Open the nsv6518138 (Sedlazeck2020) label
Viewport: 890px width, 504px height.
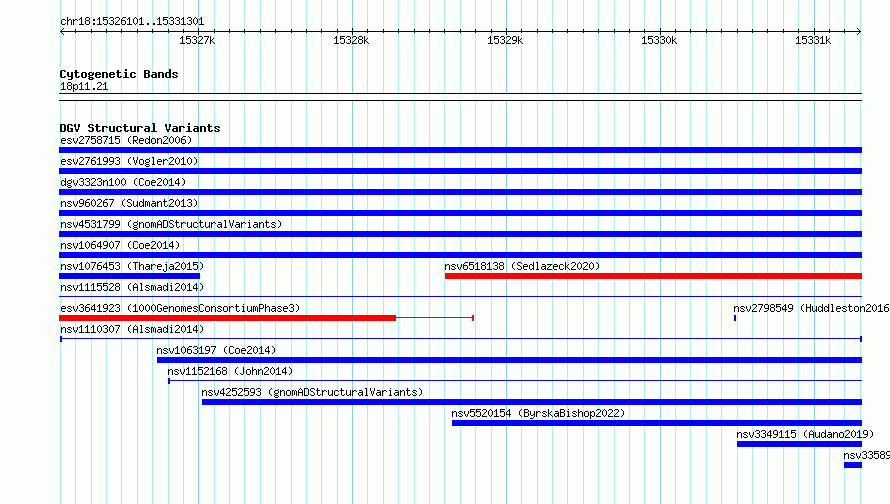point(522,266)
